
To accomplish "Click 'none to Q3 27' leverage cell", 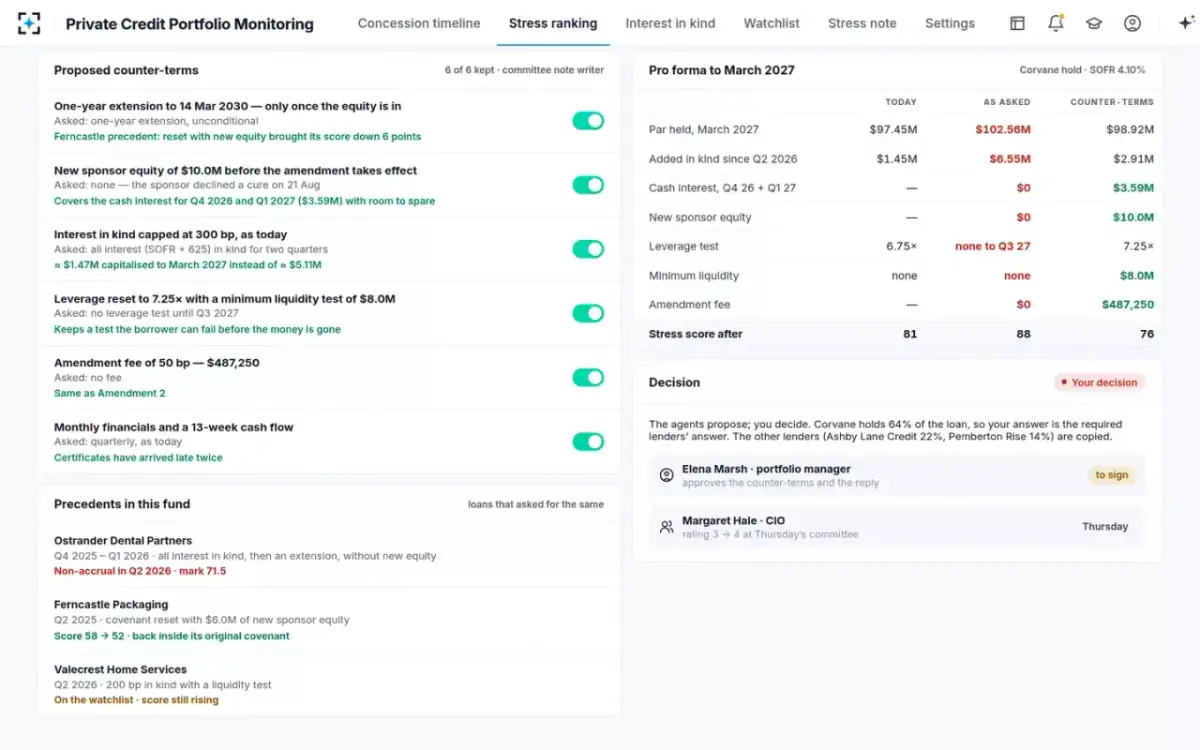I will 993,246.
